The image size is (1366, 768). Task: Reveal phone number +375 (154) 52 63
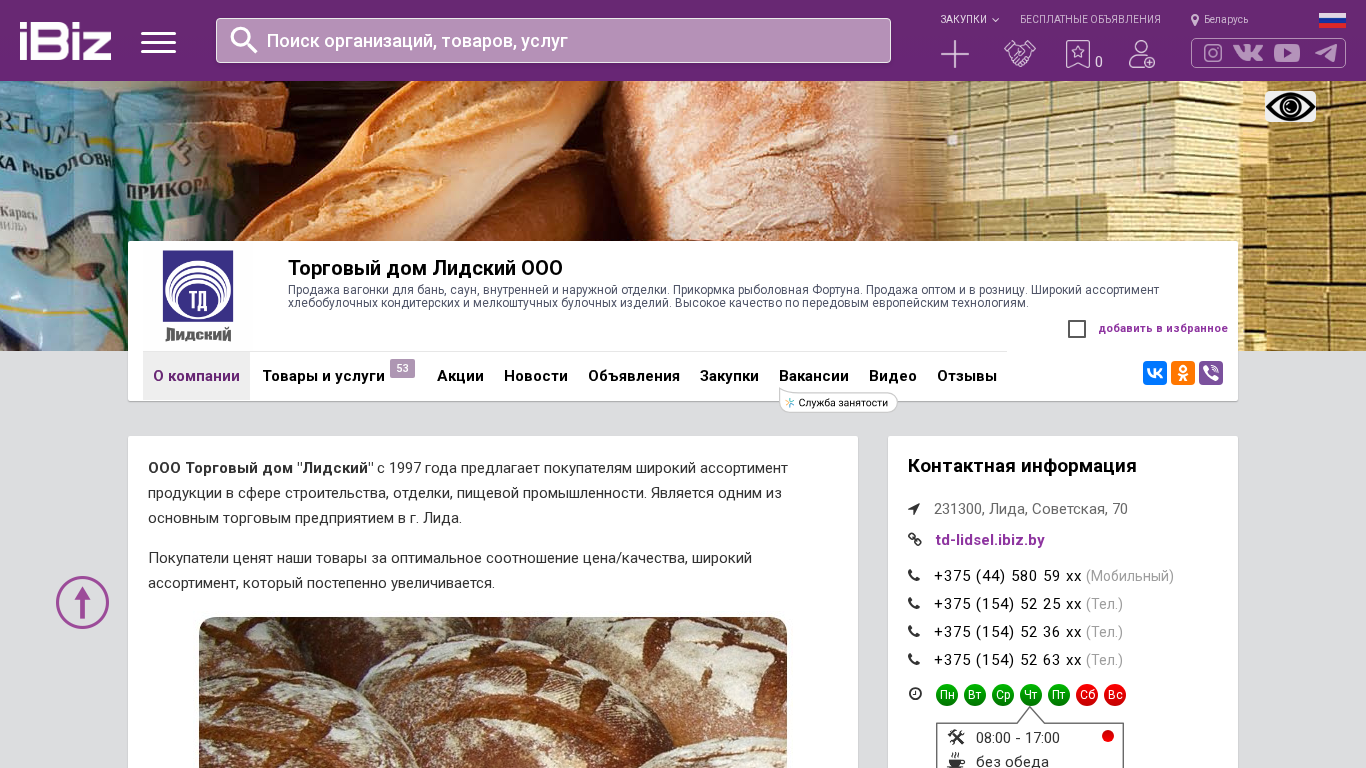point(1008,660)
